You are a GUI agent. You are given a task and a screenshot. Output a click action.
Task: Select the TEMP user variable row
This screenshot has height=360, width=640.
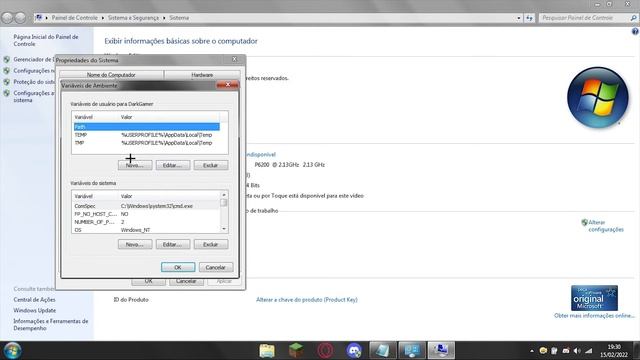pos(147,135)
